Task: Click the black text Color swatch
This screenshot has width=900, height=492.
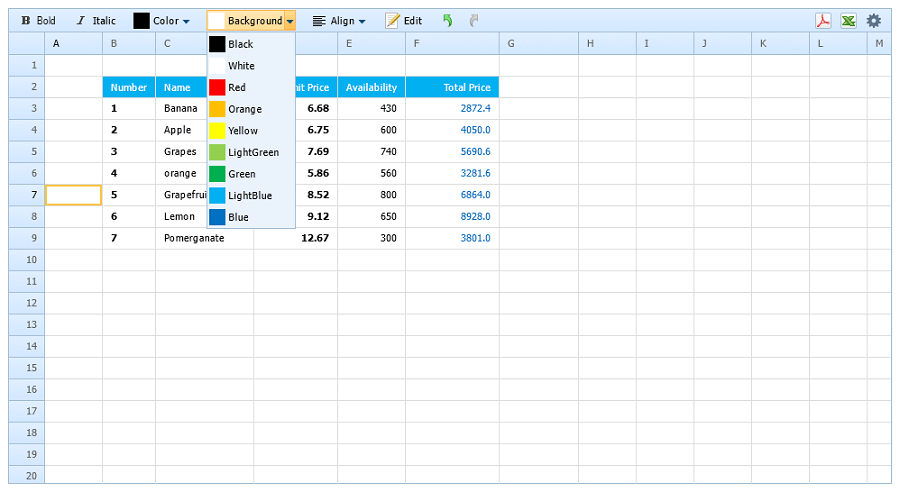Action: 141,21
